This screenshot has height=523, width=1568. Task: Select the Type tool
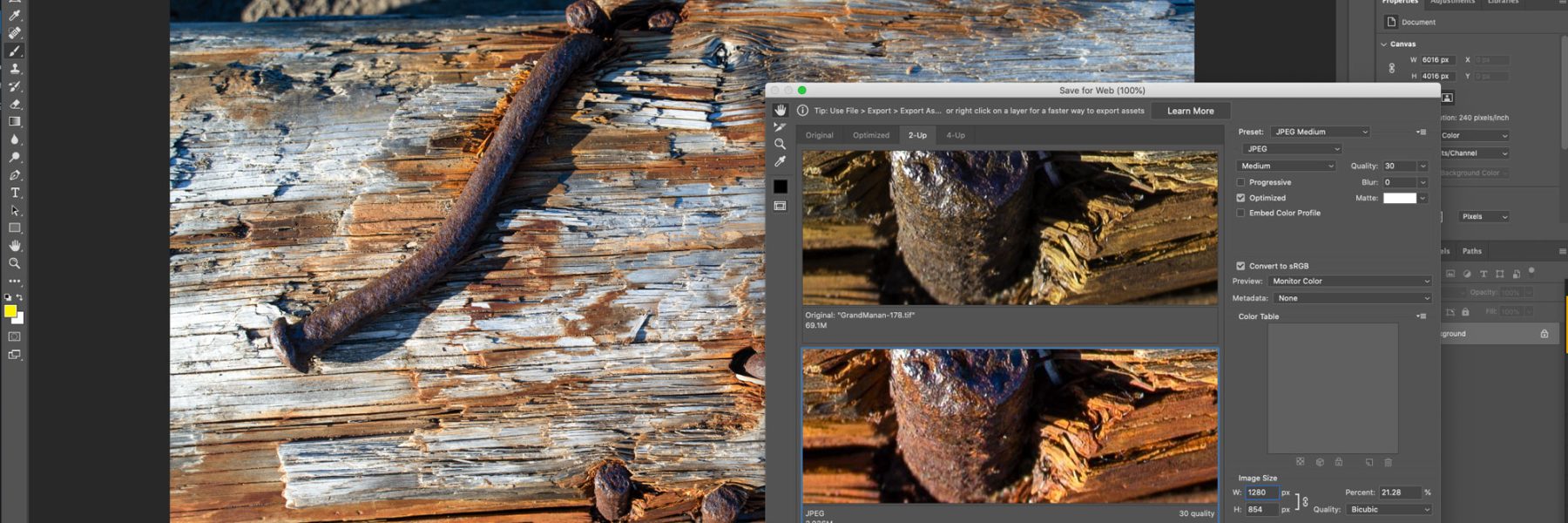pos(15,193)
